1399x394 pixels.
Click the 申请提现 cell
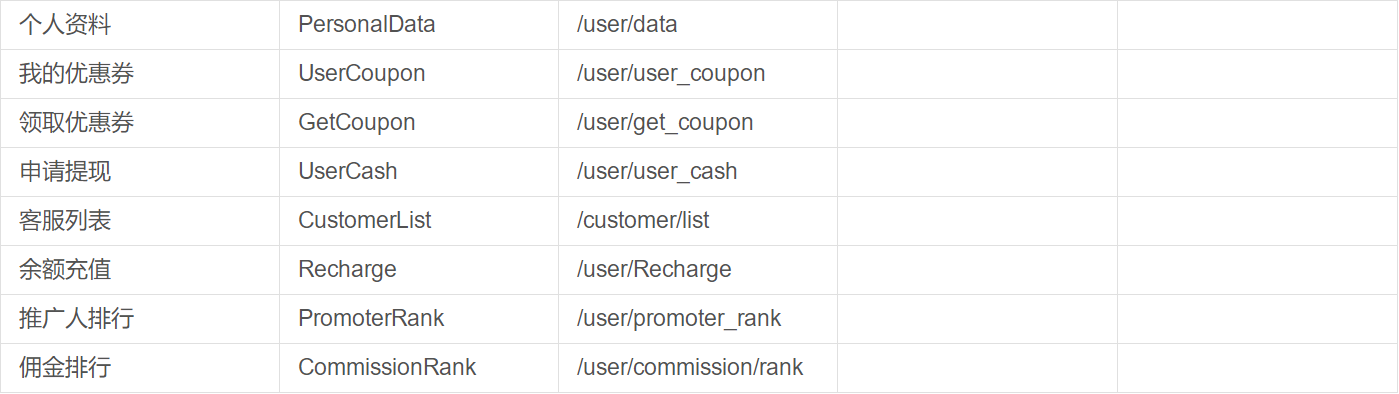(x=140, y=172)
